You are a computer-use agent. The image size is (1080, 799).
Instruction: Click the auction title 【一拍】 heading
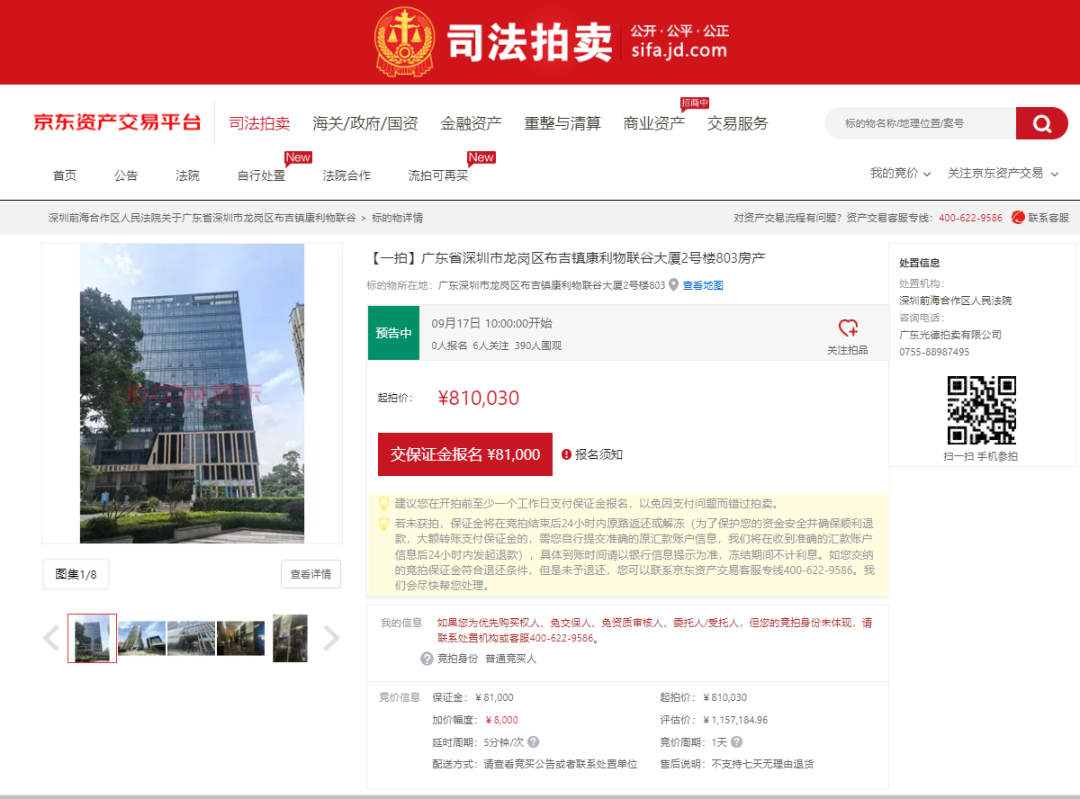pyautogui.click(x=566, y=258)
